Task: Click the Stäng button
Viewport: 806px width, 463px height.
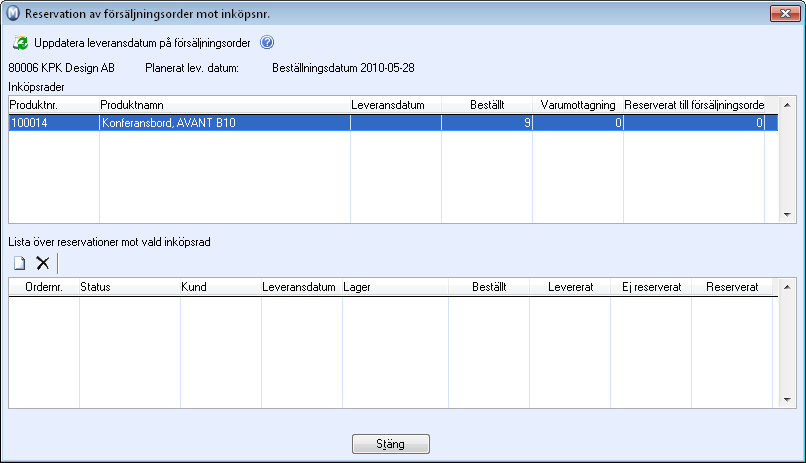Action: click(x=391, y=444)
